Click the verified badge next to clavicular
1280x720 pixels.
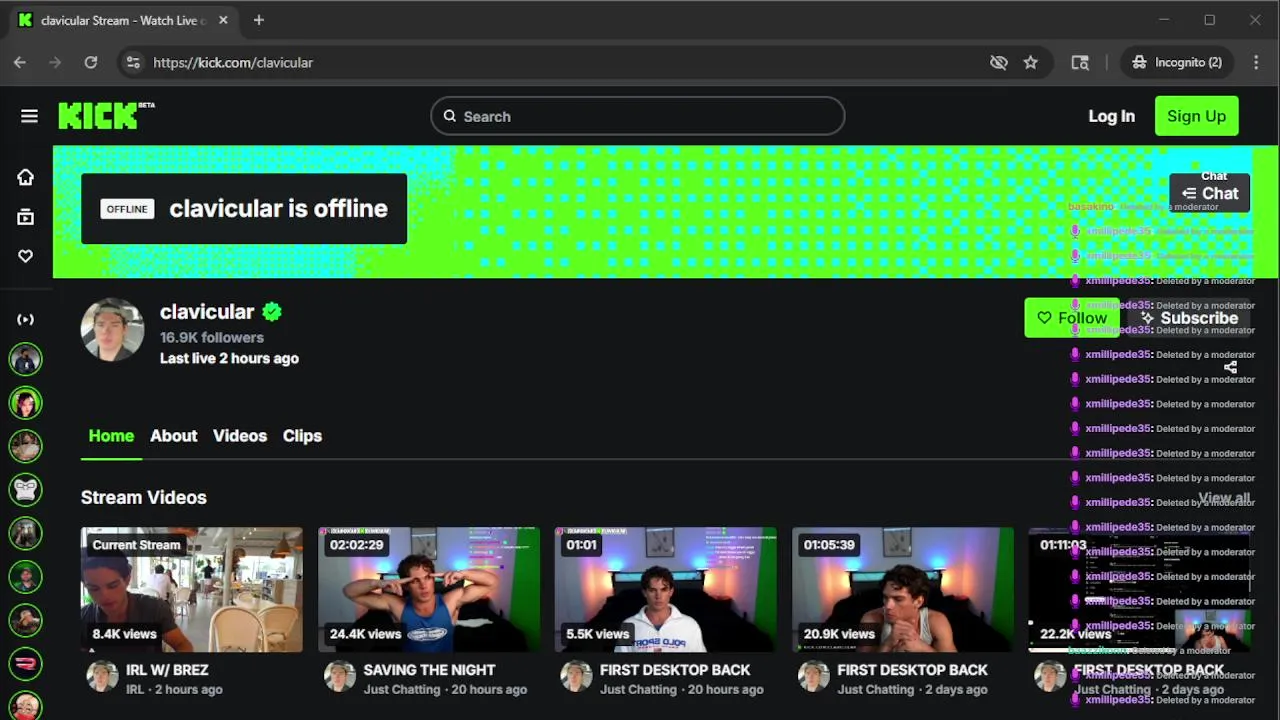point(272,311)
